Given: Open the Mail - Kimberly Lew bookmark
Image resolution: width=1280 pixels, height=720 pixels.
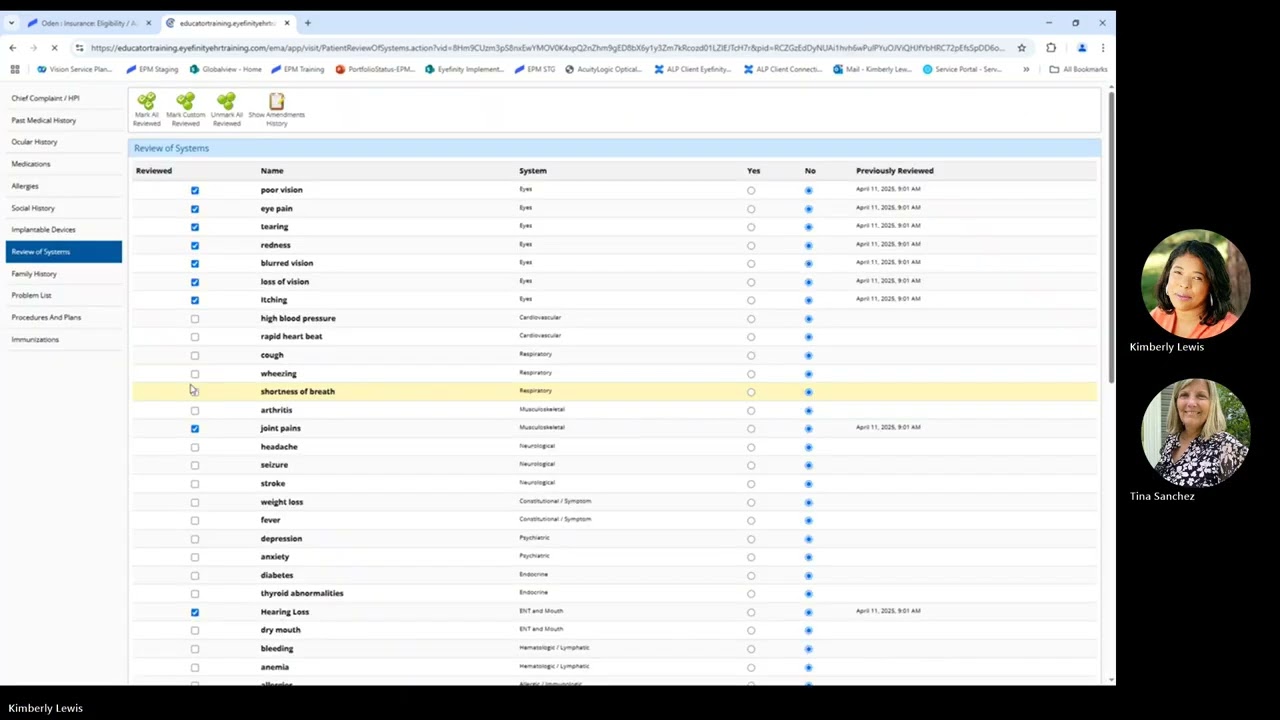Looking at the screenshot, I should 872,69.
